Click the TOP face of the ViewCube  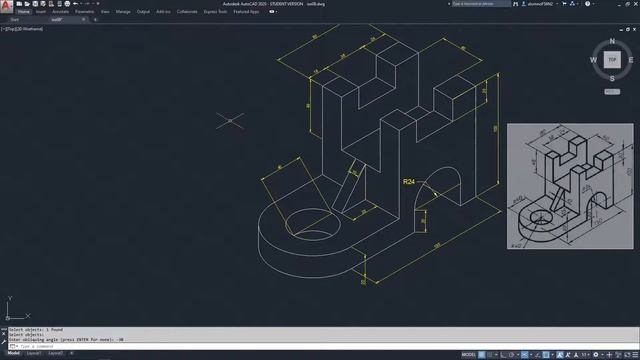[612, 60]
